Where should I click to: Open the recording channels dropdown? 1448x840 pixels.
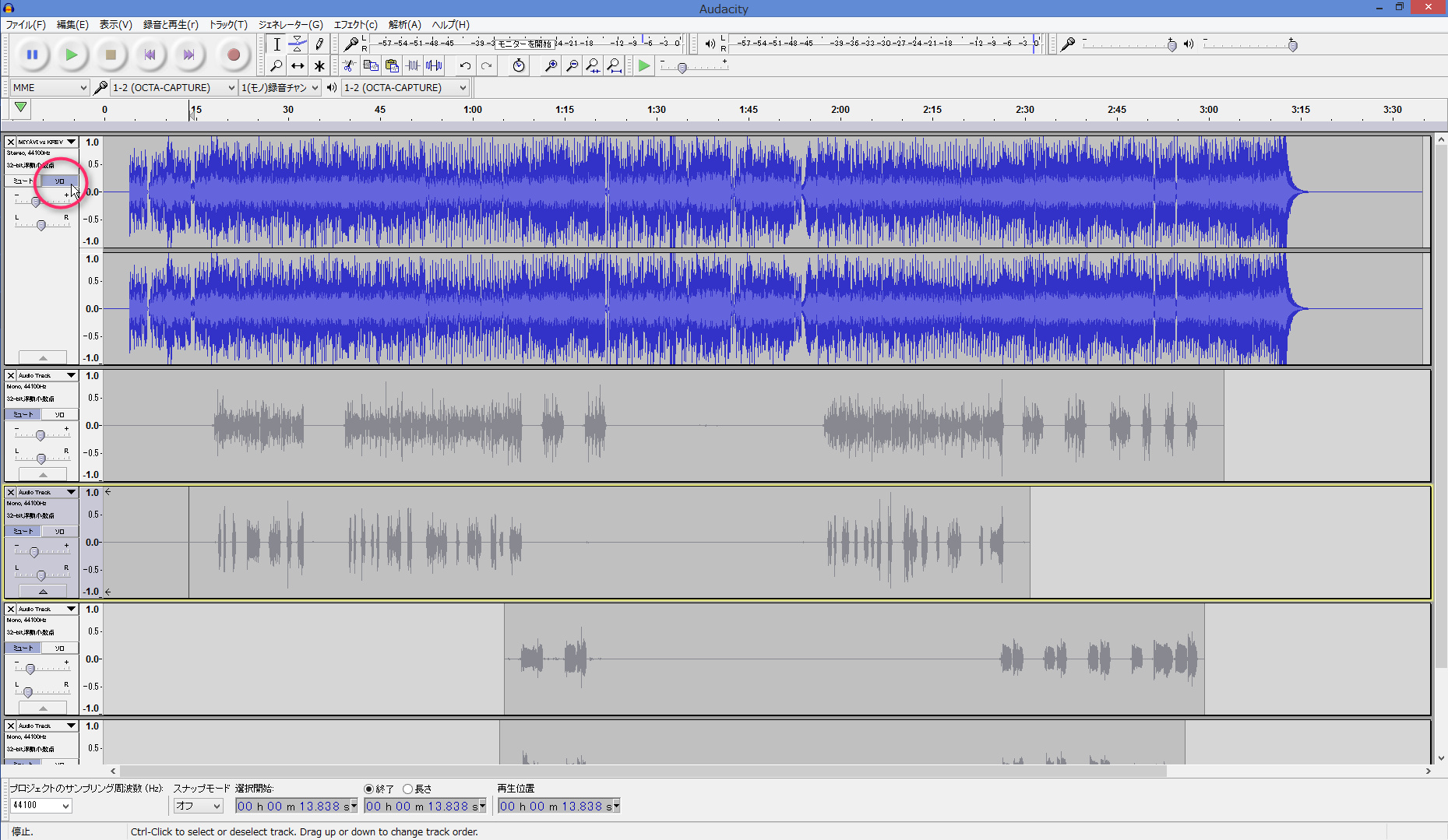(x=280, y=87)
